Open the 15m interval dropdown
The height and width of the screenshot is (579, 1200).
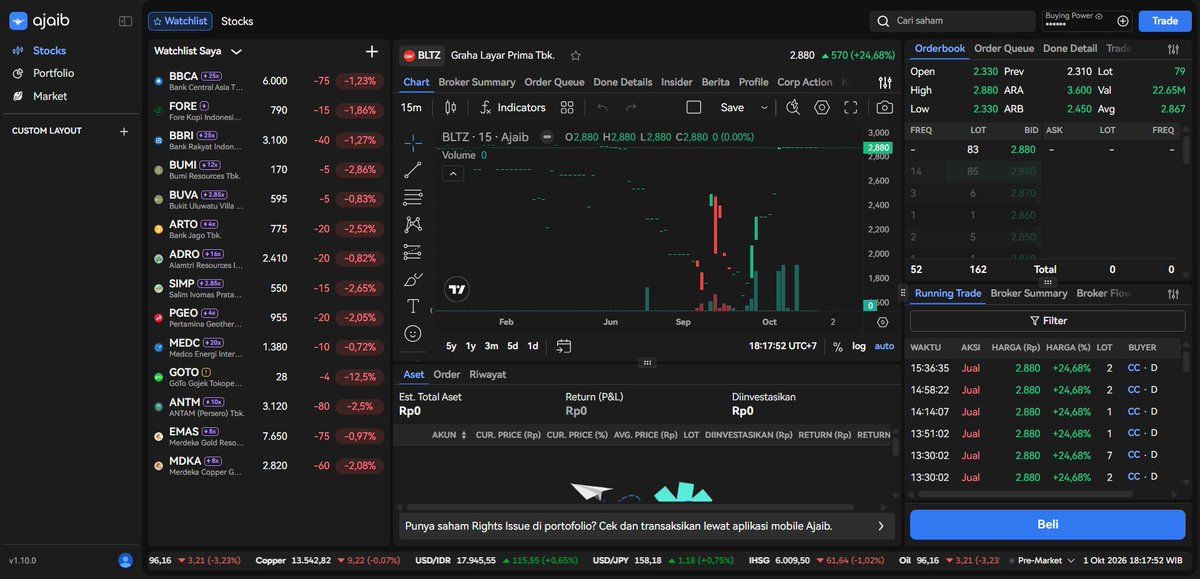(x=411, y=107)
